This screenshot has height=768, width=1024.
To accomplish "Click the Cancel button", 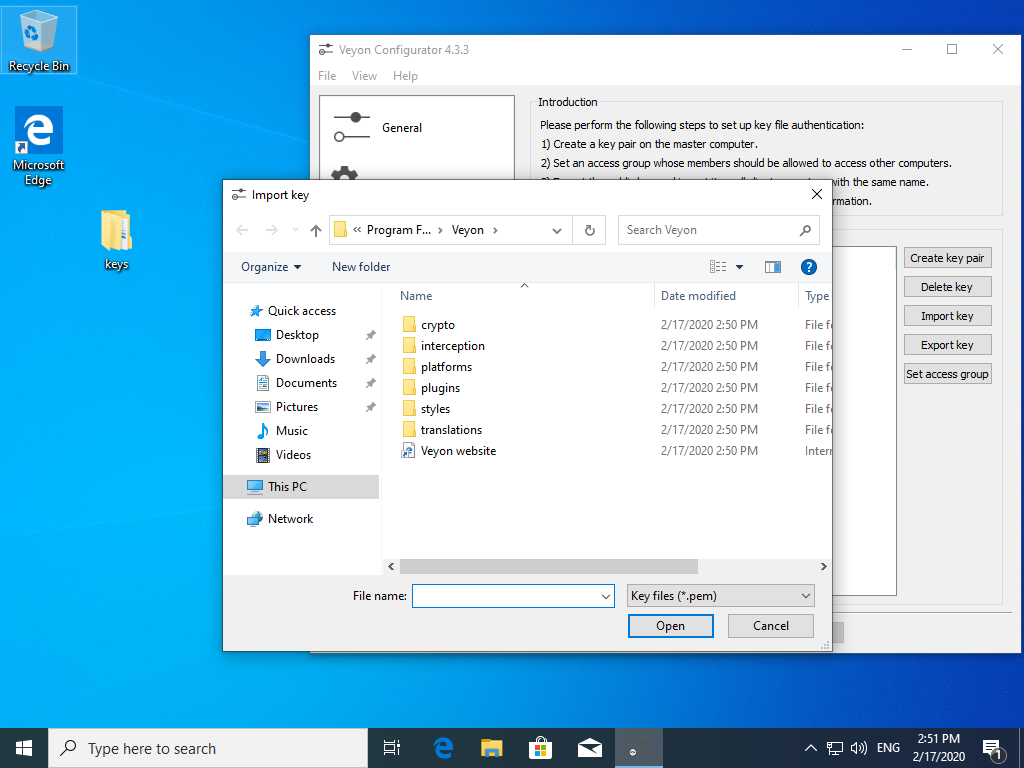I will [x=771, y=626].
